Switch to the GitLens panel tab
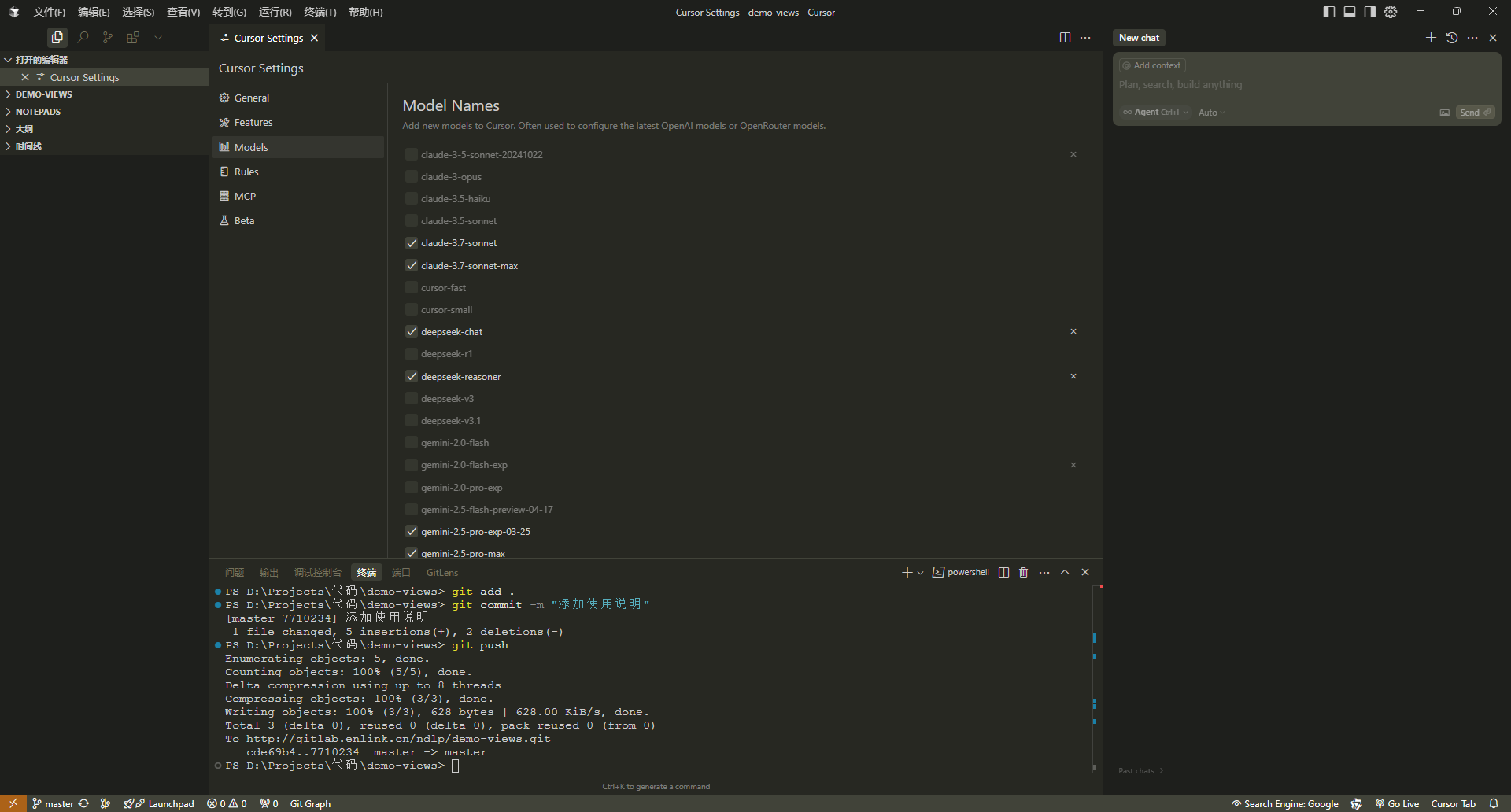This screenshot has width=1511, height=812. click(x=442, y=573)
